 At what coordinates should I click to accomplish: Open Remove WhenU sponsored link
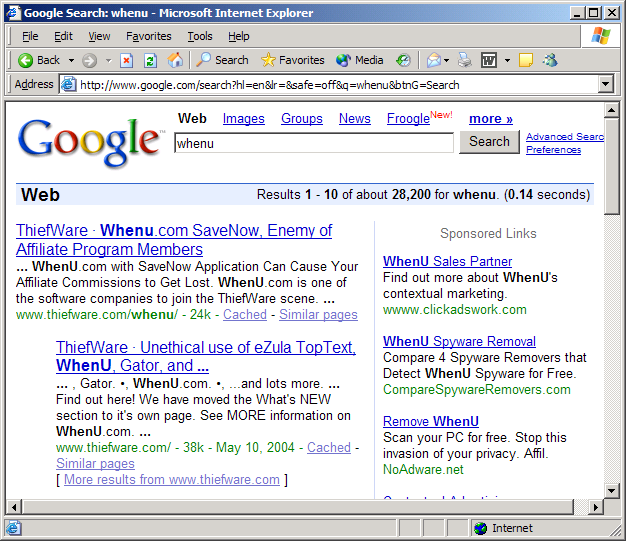(431, 422)
